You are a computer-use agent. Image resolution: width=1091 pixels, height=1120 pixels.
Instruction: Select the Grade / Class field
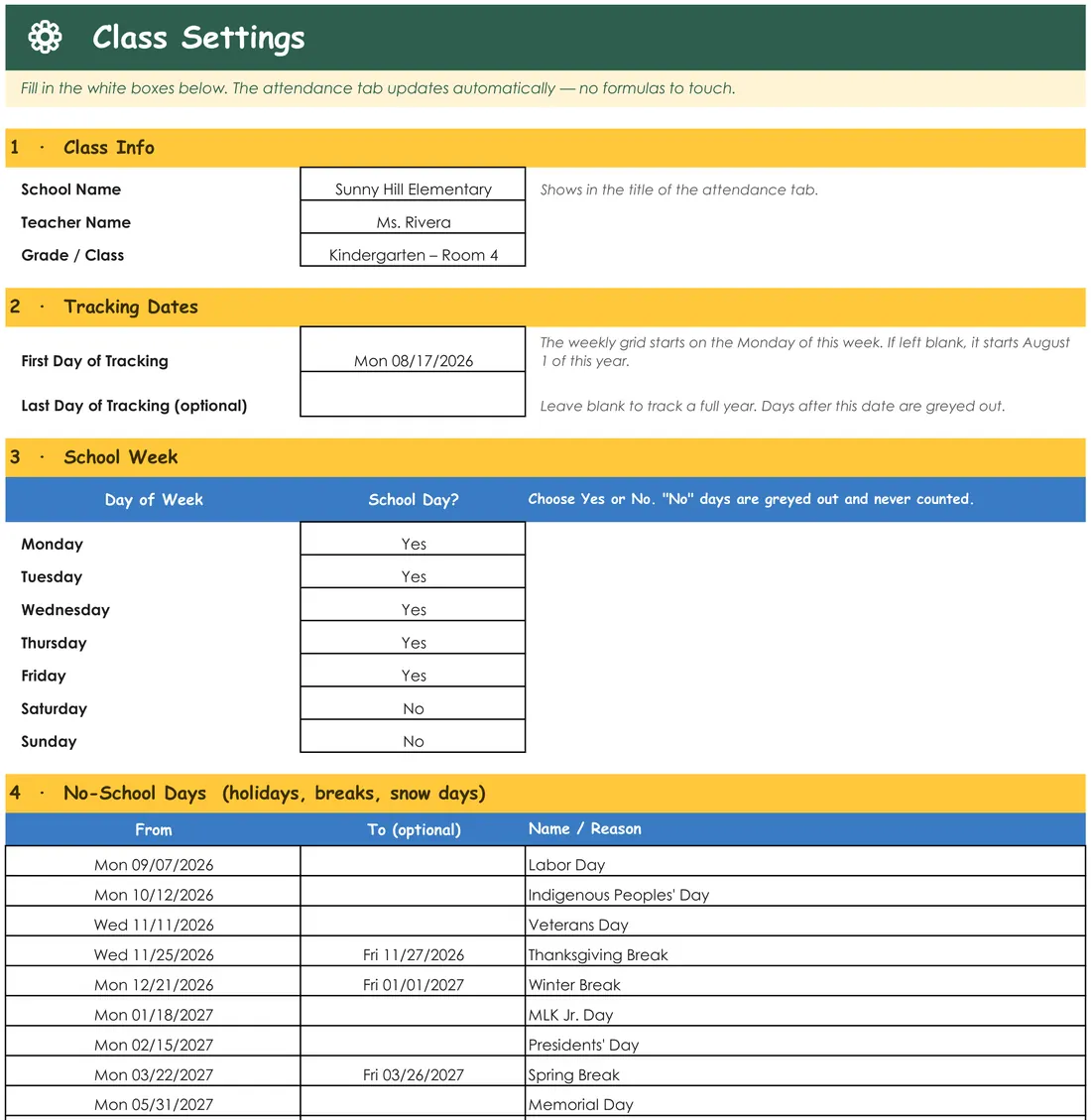click(413, 250)
